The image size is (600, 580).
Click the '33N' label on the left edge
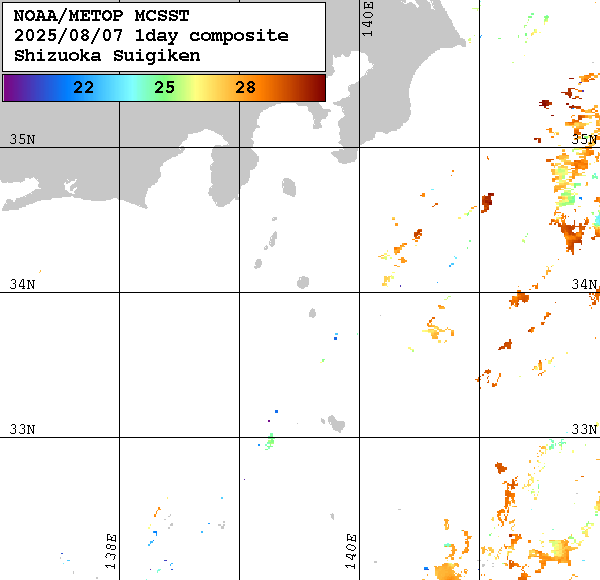[x=22, y=429]
